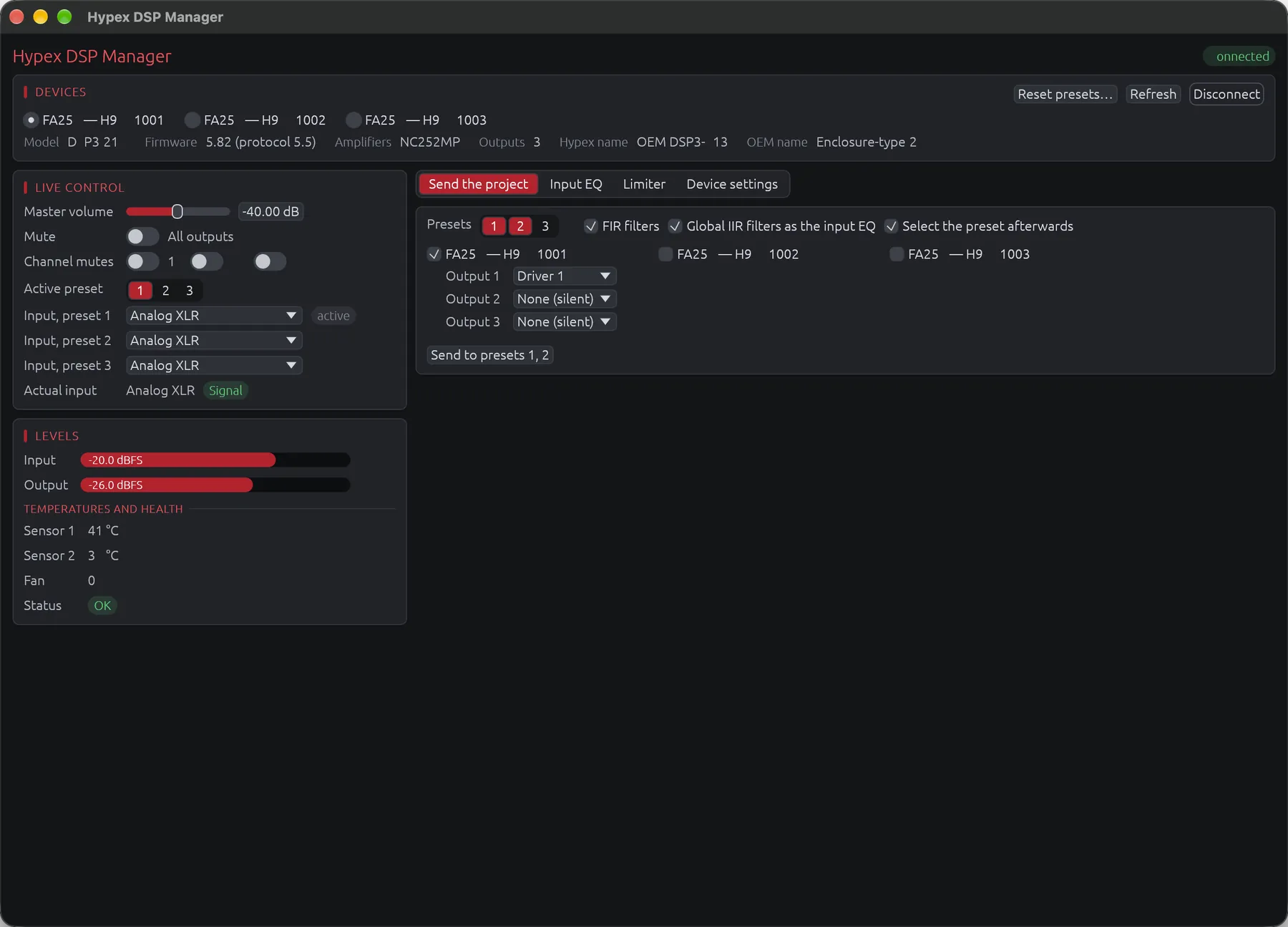The image size is (1288, 927).
Task: Click the Output level meter bar
Action: pyautogui.click(x=215, y=485)
